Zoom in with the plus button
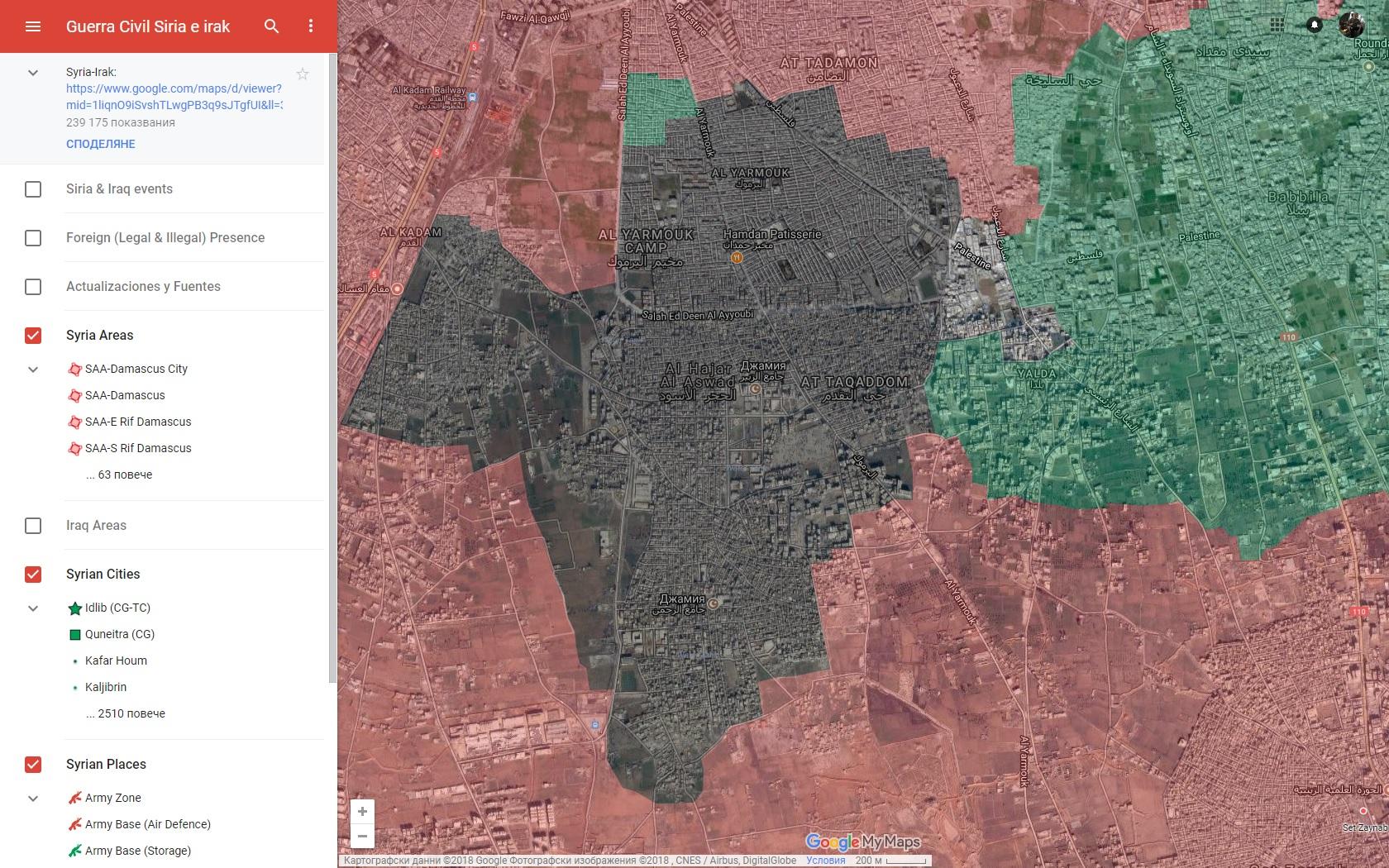Screen dimensions: 1389x868 [362, 811]
